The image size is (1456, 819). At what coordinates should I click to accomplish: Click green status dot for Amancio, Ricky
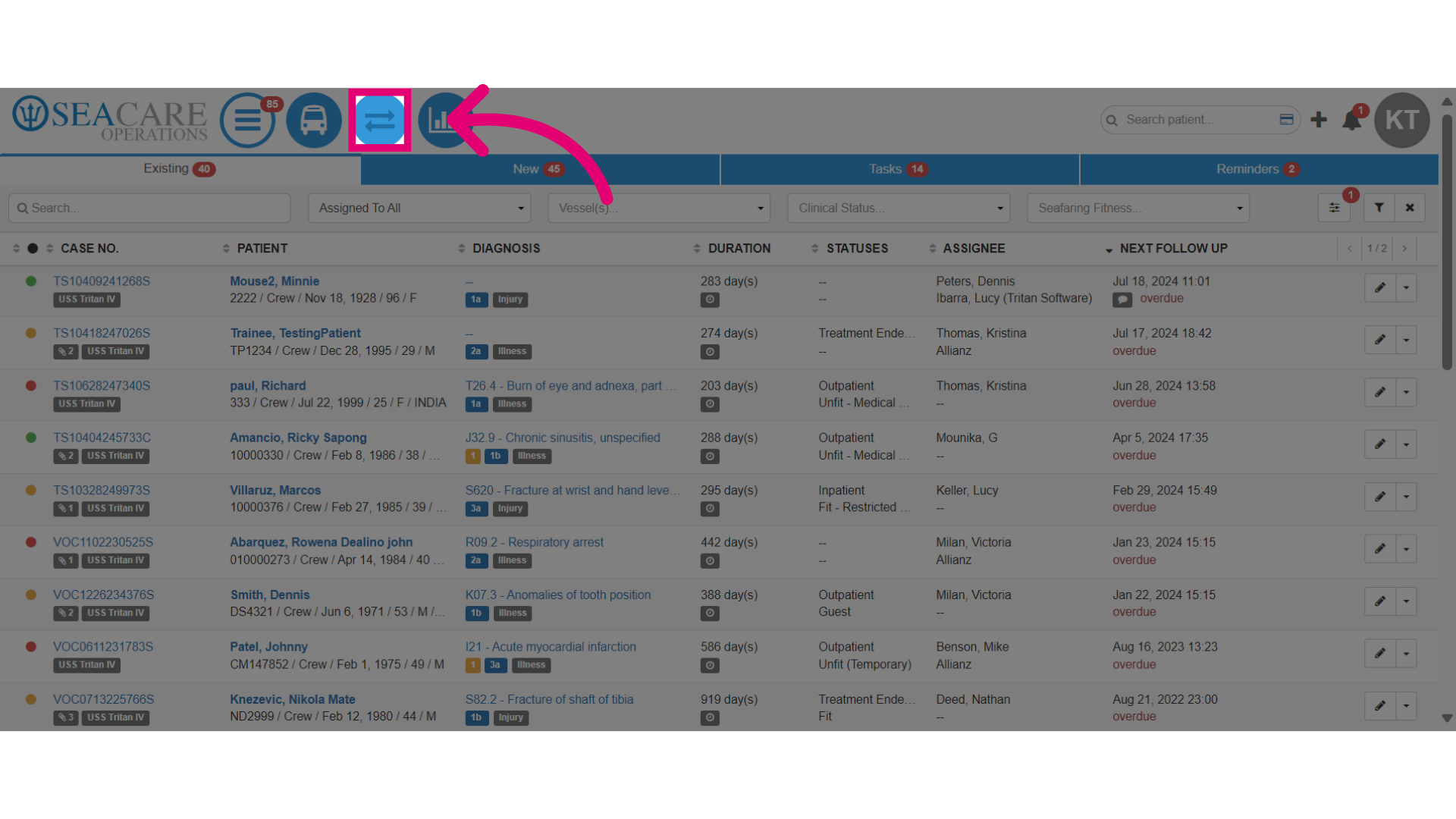(31, 438)
